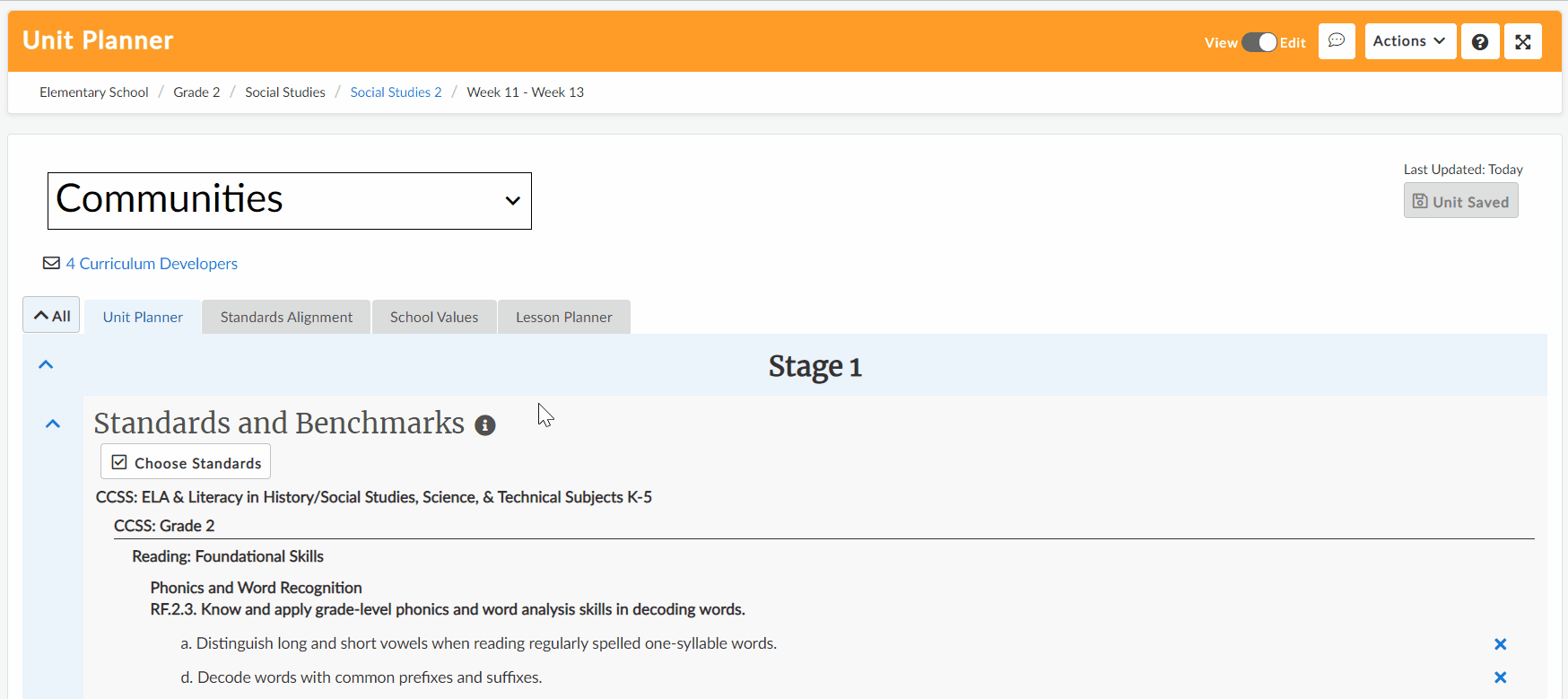The height and width of the screenshot is (699, 1568).
Task: Click the Unit Saved button
Action: [1460, 201]
